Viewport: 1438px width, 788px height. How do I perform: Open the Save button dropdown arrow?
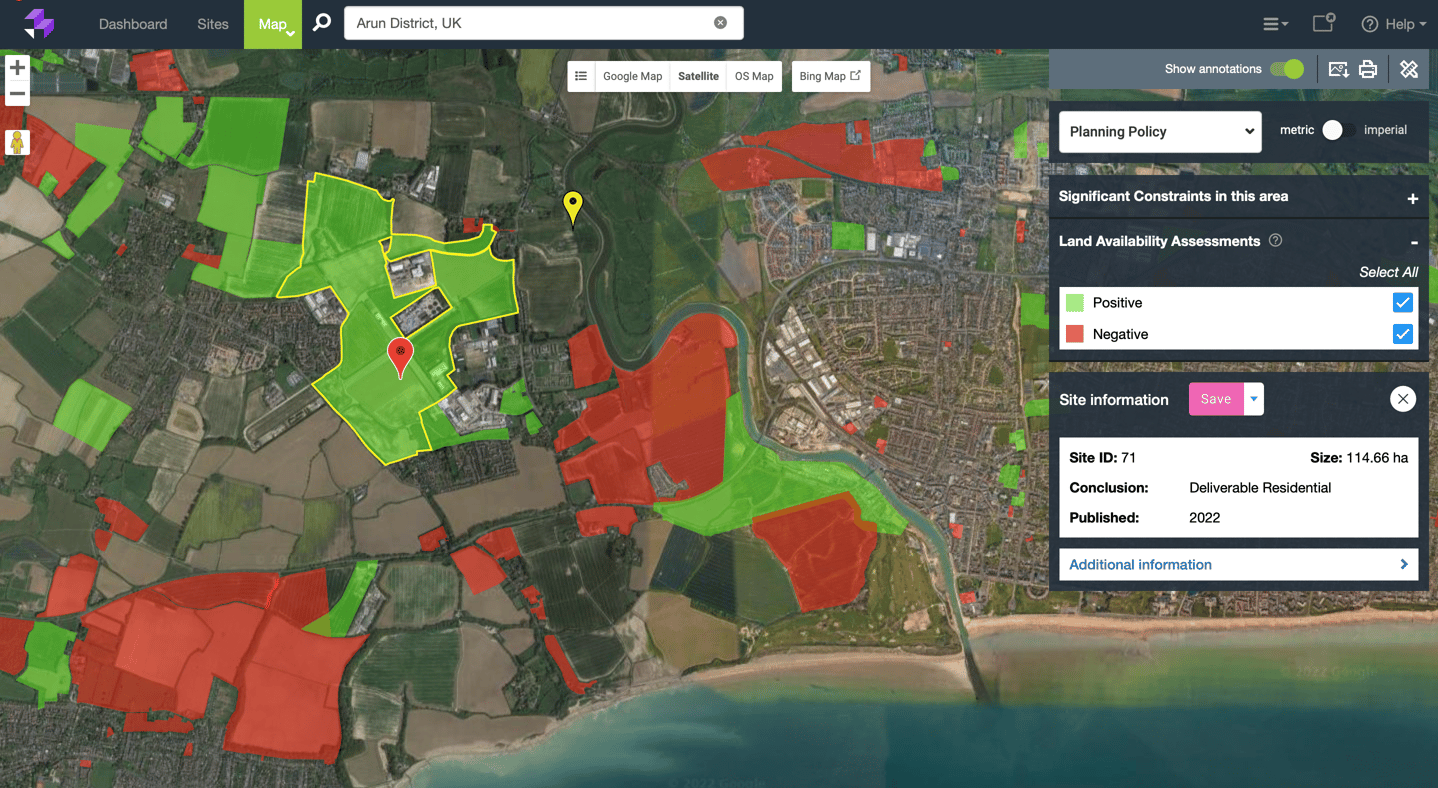1252,398
